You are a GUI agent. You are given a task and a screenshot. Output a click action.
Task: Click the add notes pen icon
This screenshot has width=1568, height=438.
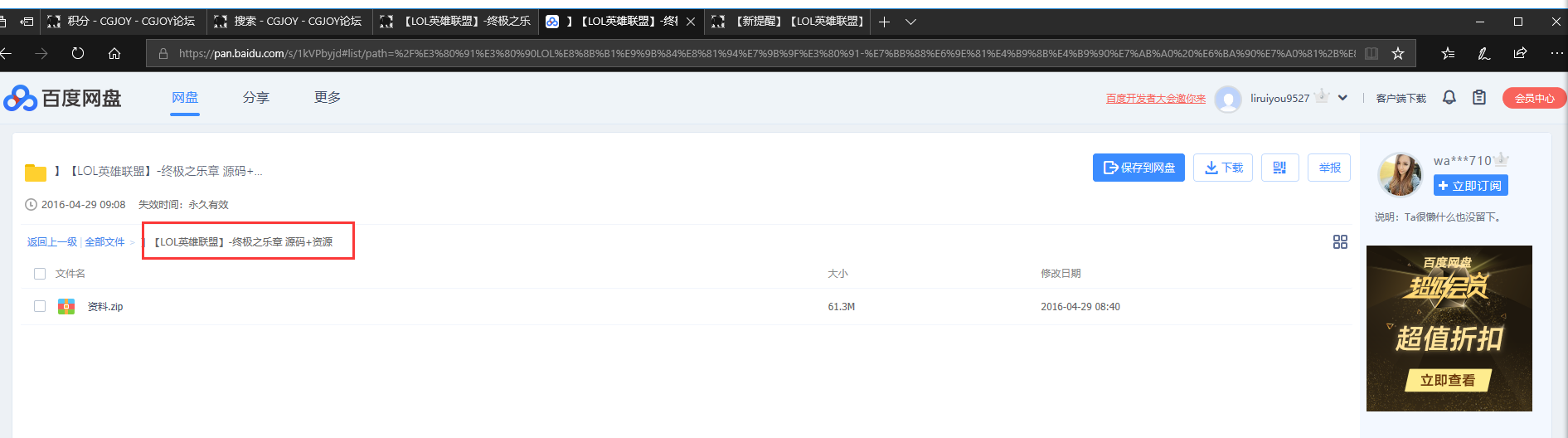(1484, 53)
